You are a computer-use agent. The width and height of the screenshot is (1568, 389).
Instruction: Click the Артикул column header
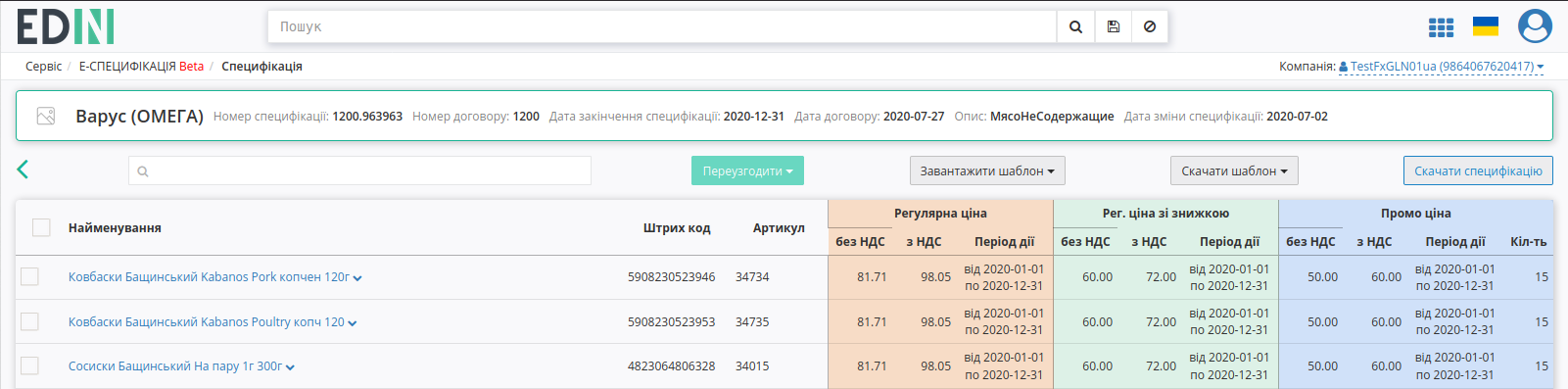click(x=779, y=228)
